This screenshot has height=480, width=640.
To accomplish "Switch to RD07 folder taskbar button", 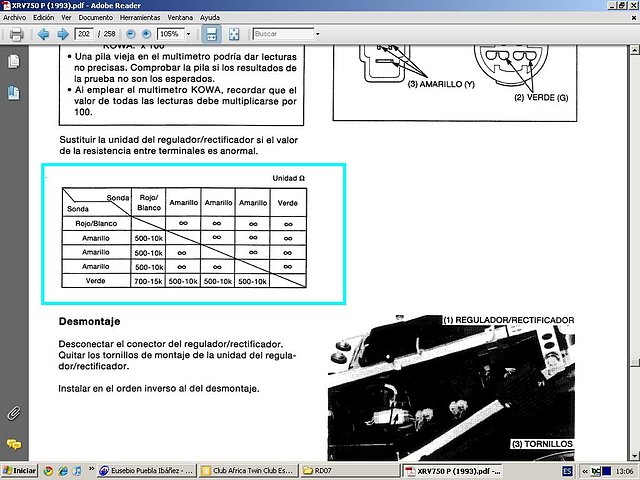I will pyautogui.click(x=350, y=471).
